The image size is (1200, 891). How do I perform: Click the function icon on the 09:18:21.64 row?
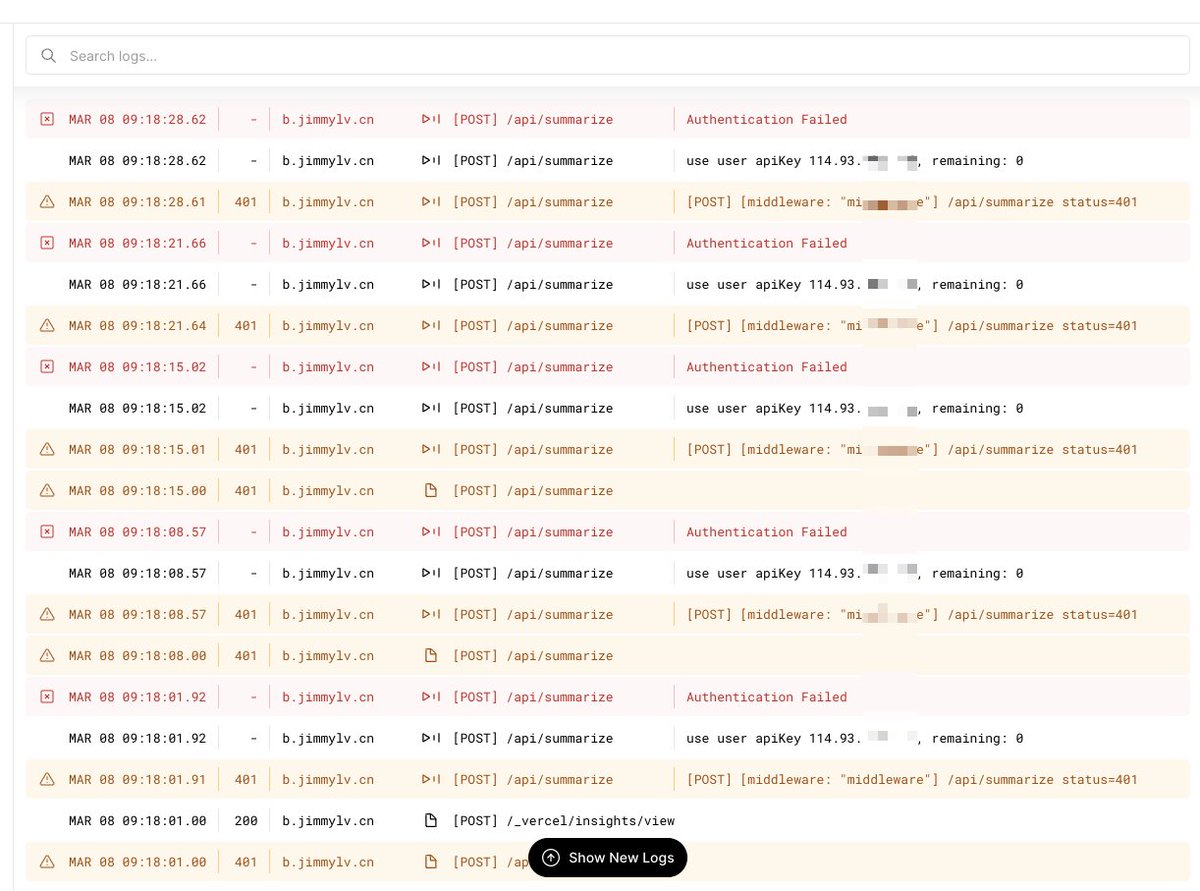[x=431, y=326]
